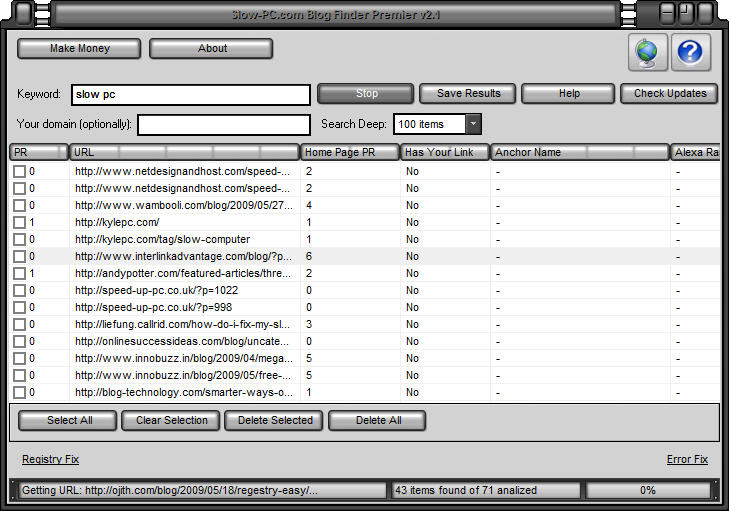The width and height of the screenshot is (729, 511).
Task: Click the Delete Selected button
Action: point(274,420)
